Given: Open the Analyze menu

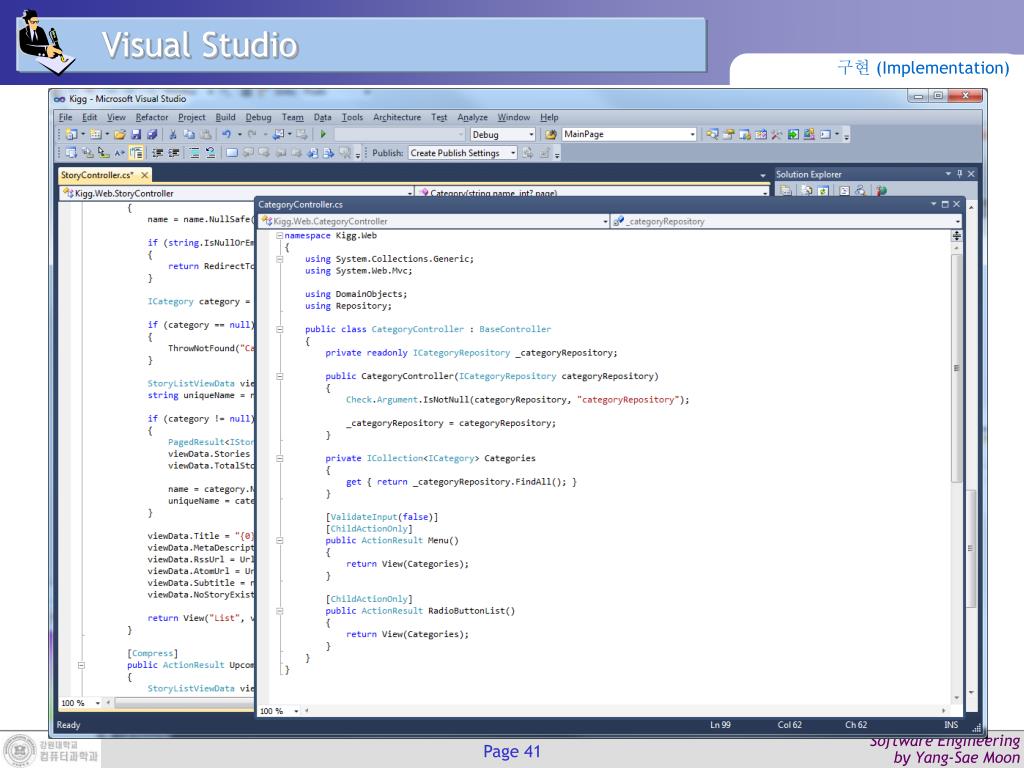Looking at the screenshot, I should (472, 118).
